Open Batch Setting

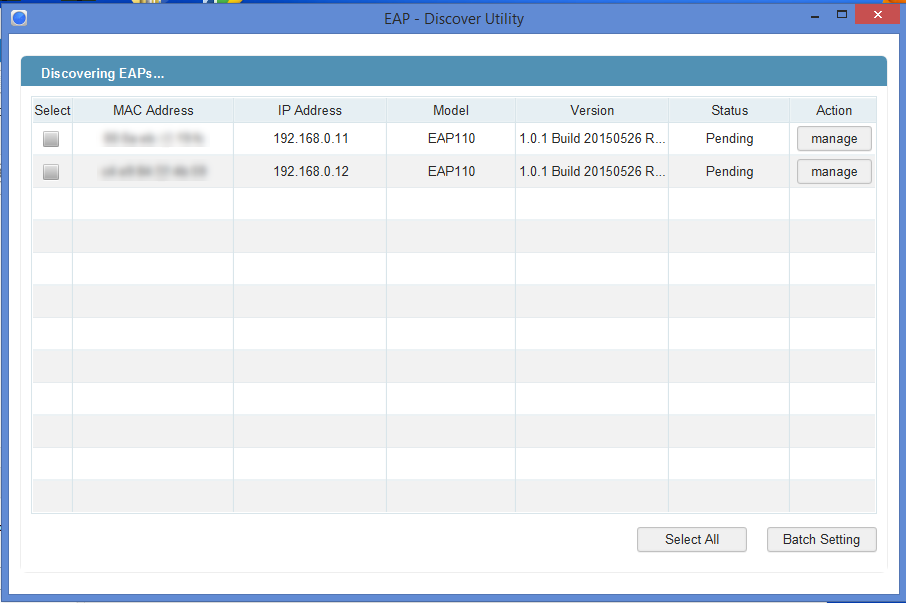pyautogui.click(x=821, y=539)
